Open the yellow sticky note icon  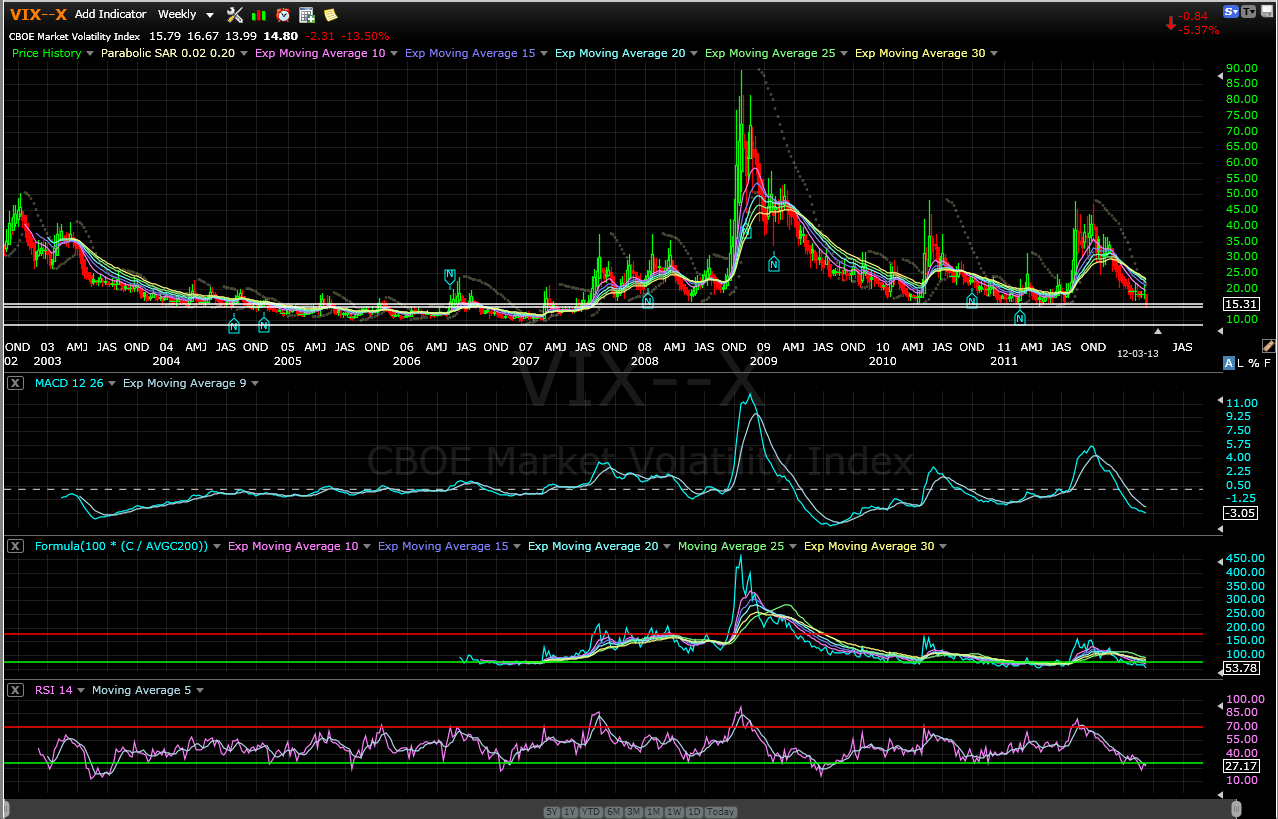pos(330,15)
